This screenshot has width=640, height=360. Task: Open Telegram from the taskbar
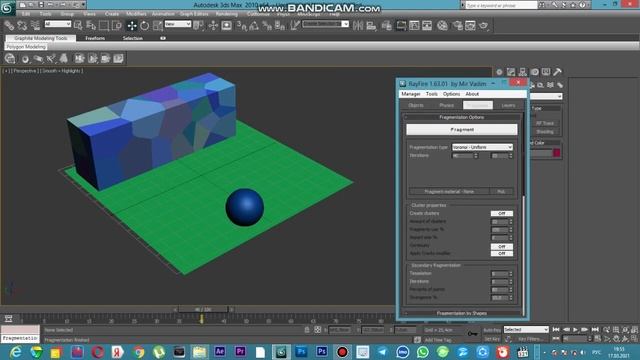[x=382, y=351]
